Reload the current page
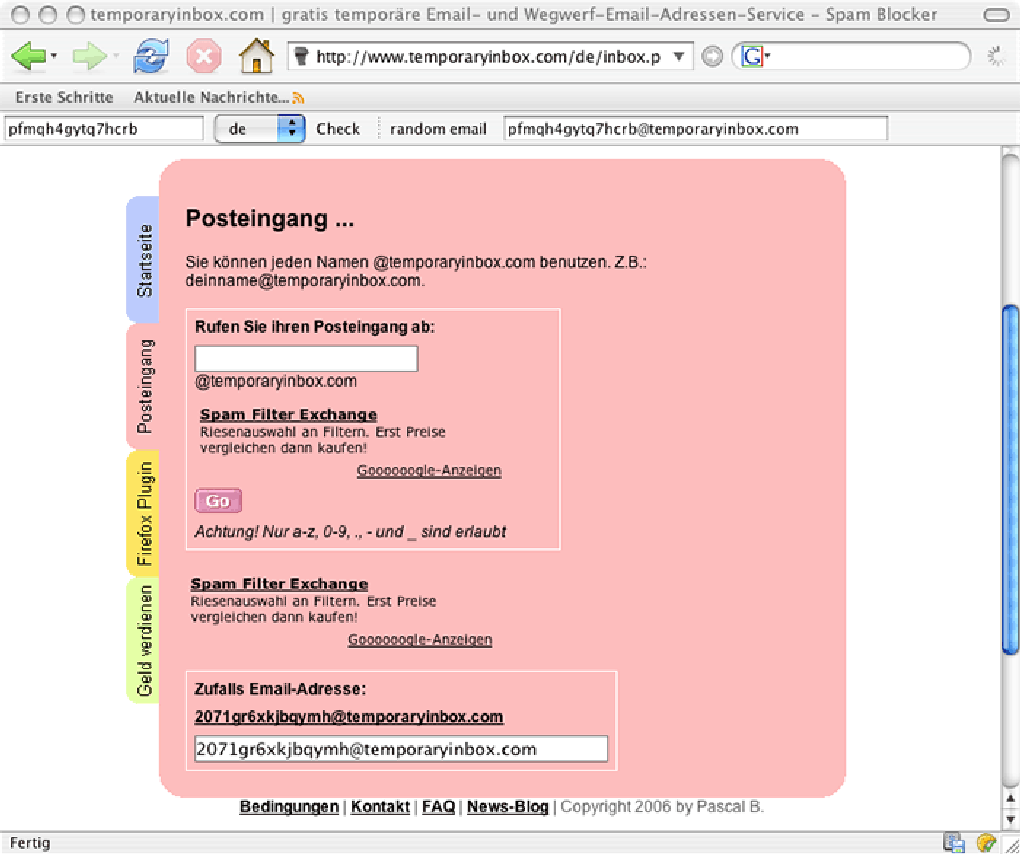This screenshot has width=1020, height=854. 151,56
